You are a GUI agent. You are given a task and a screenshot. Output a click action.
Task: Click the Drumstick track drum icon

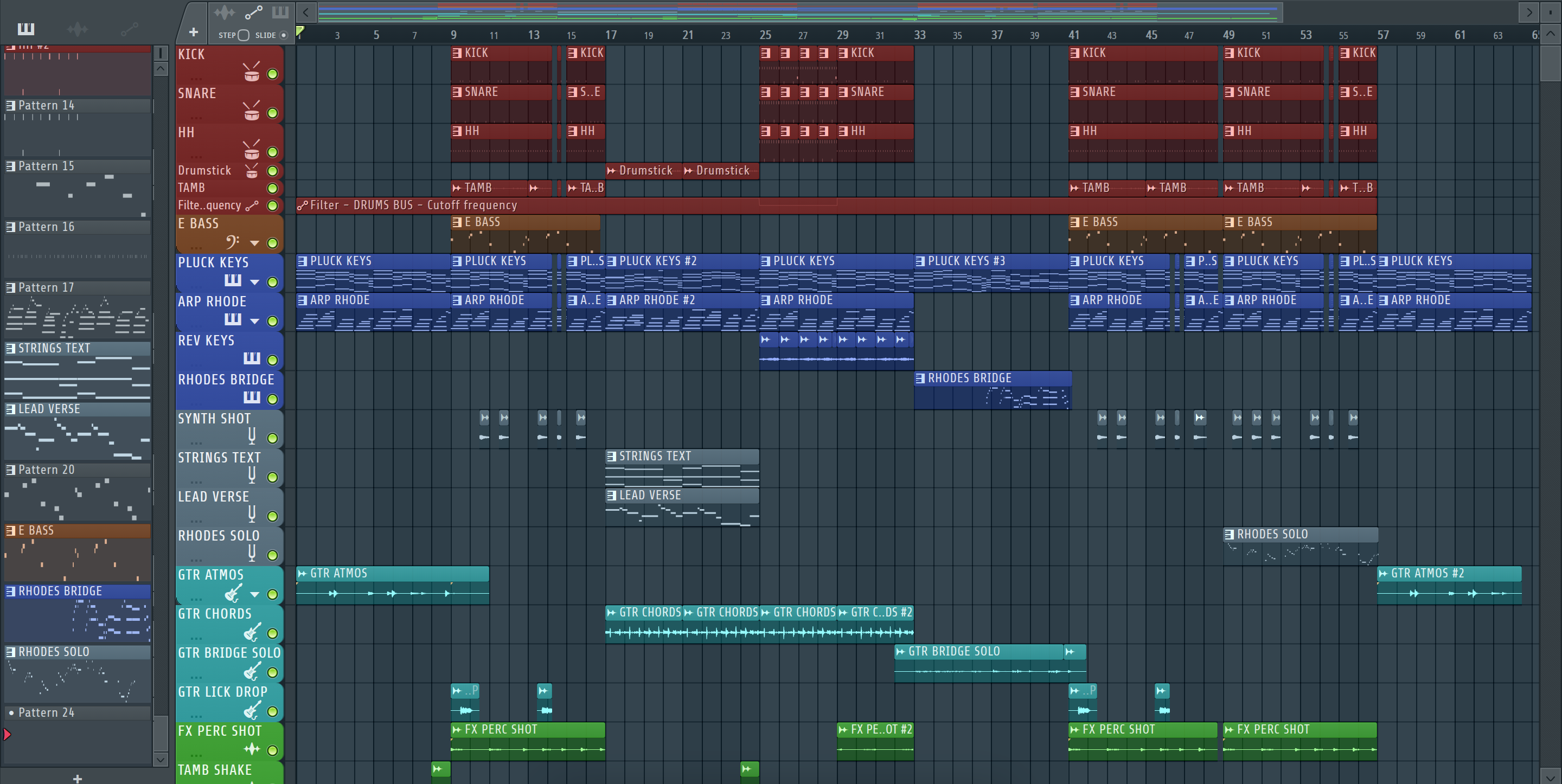pyautogui.click(x=252, y=170)
